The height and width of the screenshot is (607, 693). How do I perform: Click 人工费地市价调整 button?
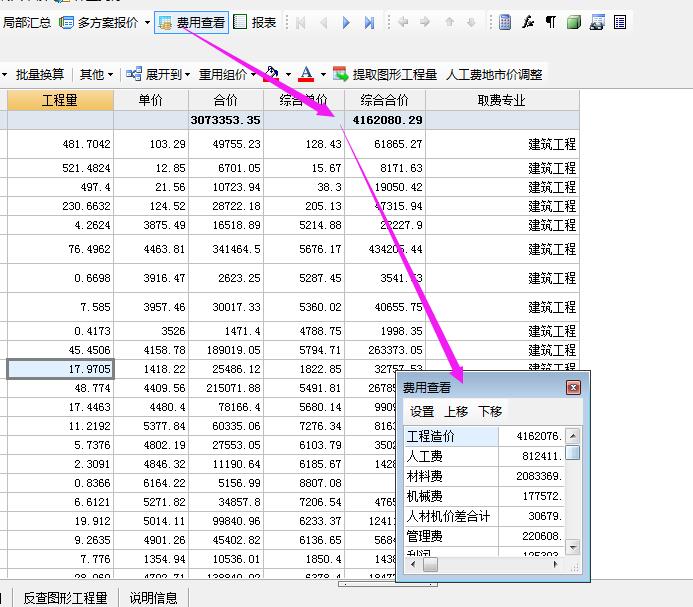pos(494,74)
